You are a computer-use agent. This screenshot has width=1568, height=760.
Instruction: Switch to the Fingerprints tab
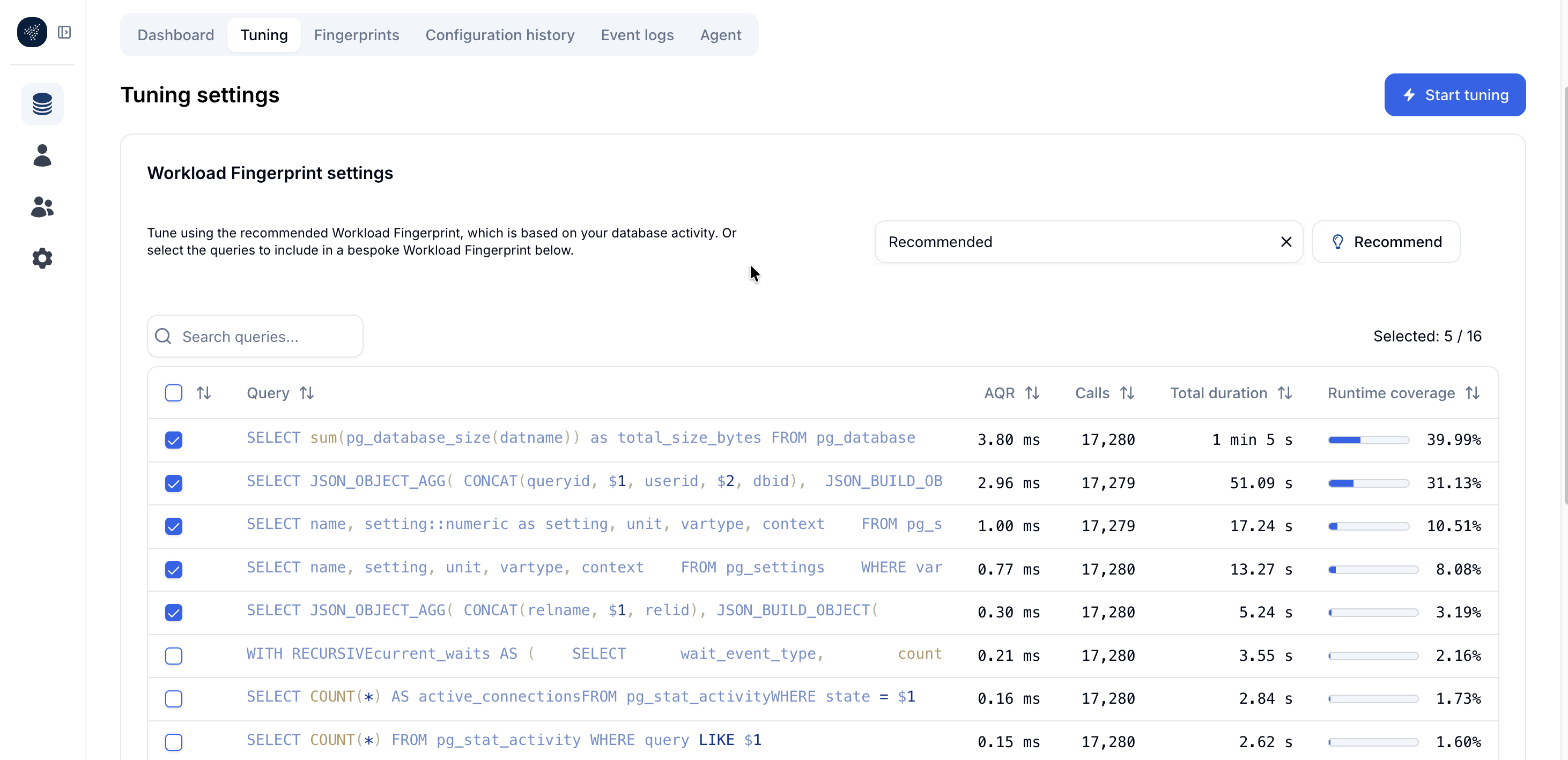(x=356, y=35)
